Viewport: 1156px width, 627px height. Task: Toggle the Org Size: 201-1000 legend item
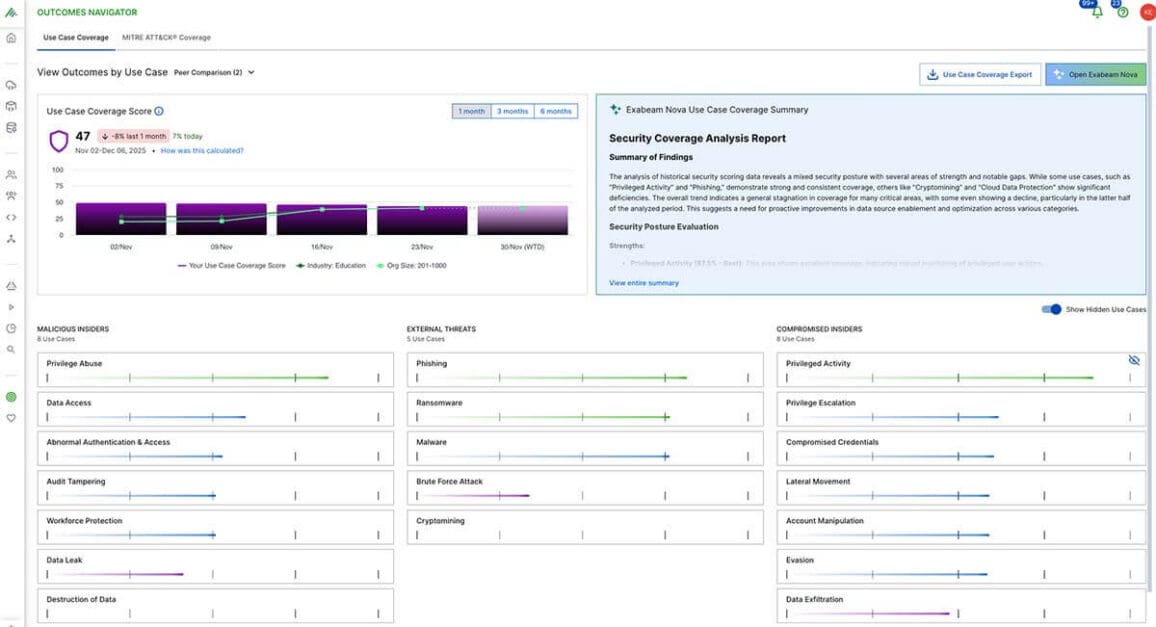(411, 266)
